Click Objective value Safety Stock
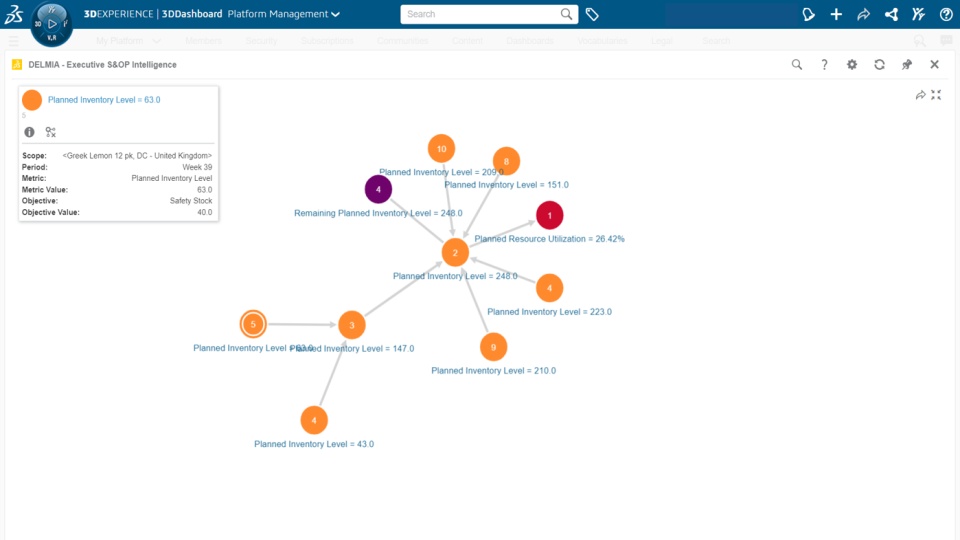 (x=191, y=201)
